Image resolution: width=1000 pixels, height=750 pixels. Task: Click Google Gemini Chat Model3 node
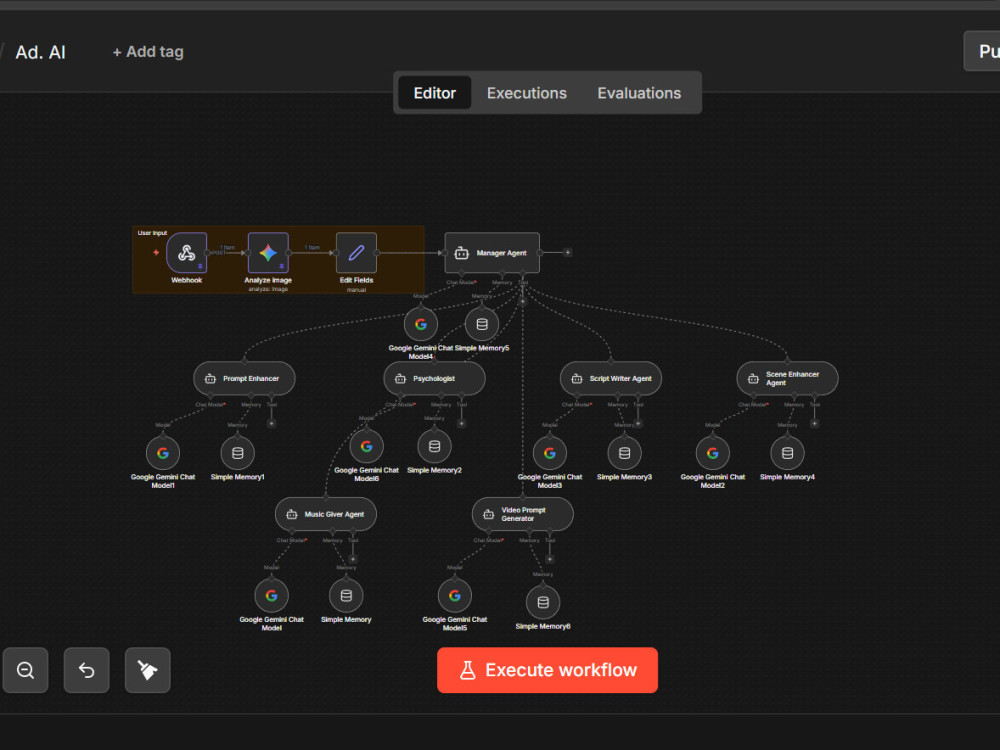(x=550, y=453)
